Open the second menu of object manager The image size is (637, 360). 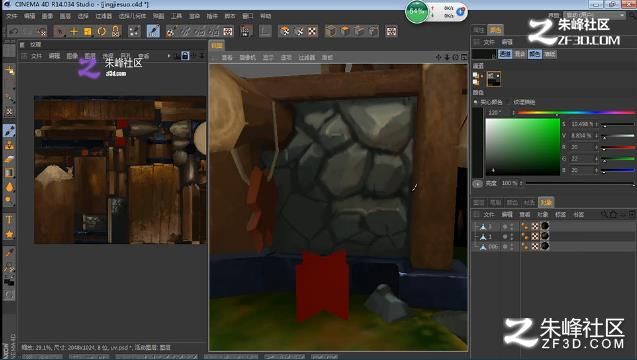pyautogui.click(x=507, y=214)
